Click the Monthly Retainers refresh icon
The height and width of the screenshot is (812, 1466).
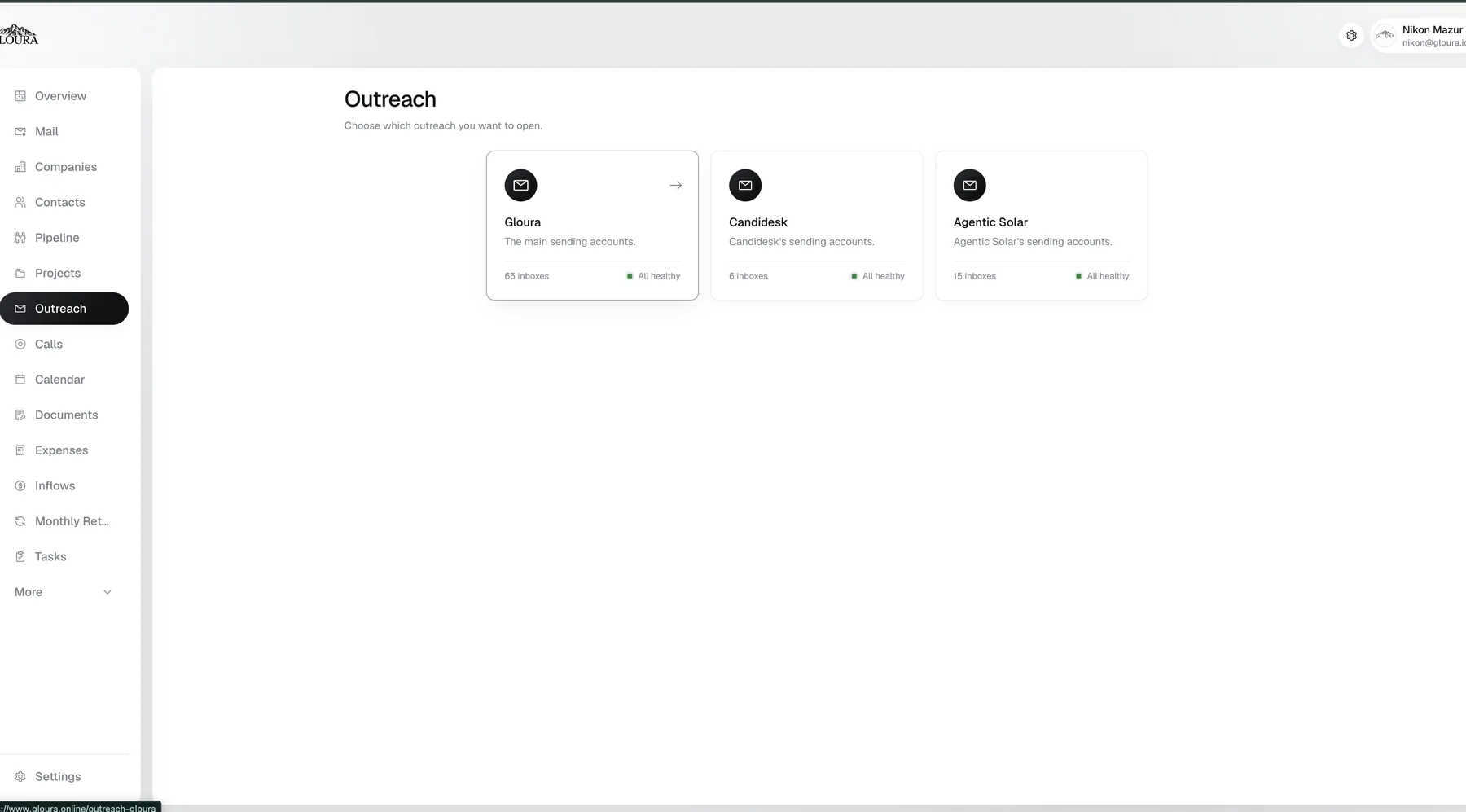pyautogui.click(x=20, y=521)
